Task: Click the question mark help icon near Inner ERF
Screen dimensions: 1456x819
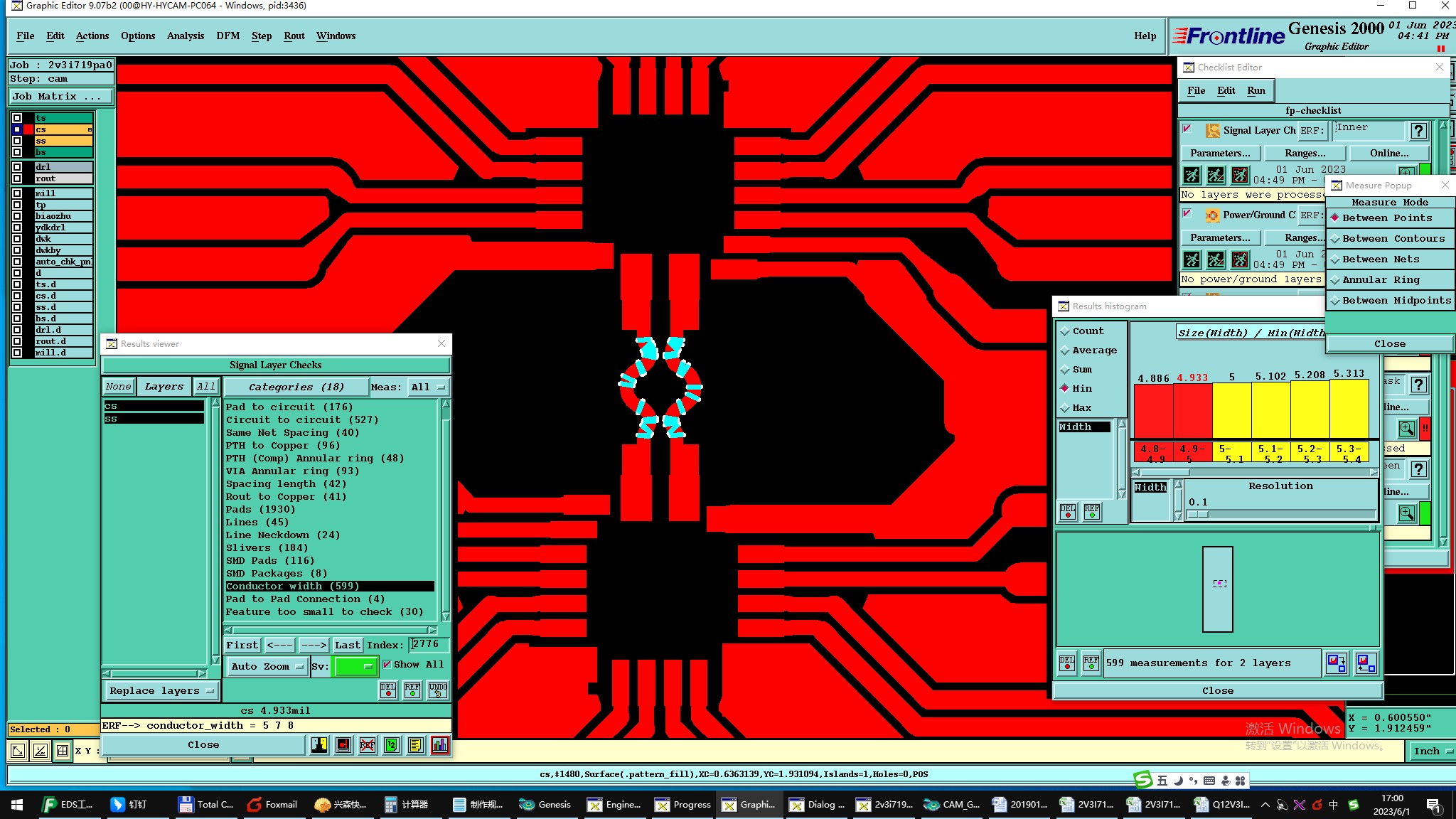Action: [1418, 130]
